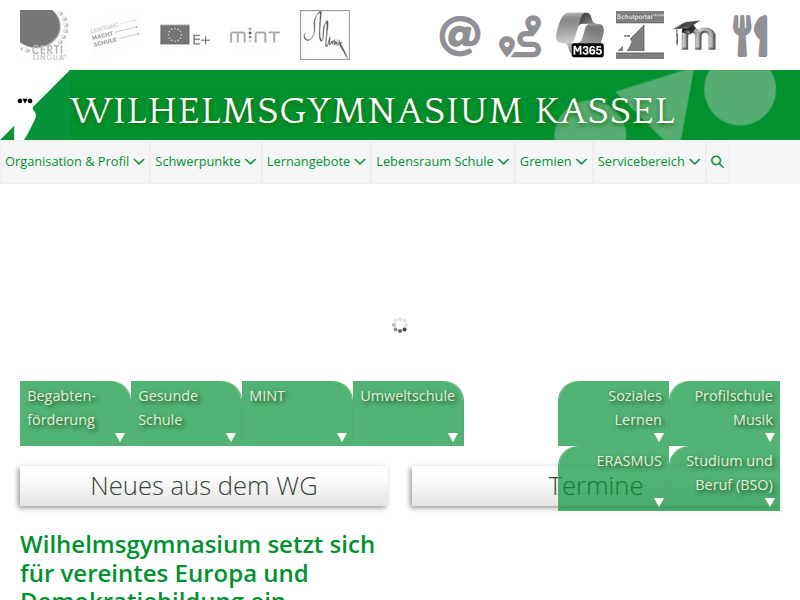This screenshot has height=600, width=800.
Task: Click the Profilschule Musik tile label
Action: [733, 408]
